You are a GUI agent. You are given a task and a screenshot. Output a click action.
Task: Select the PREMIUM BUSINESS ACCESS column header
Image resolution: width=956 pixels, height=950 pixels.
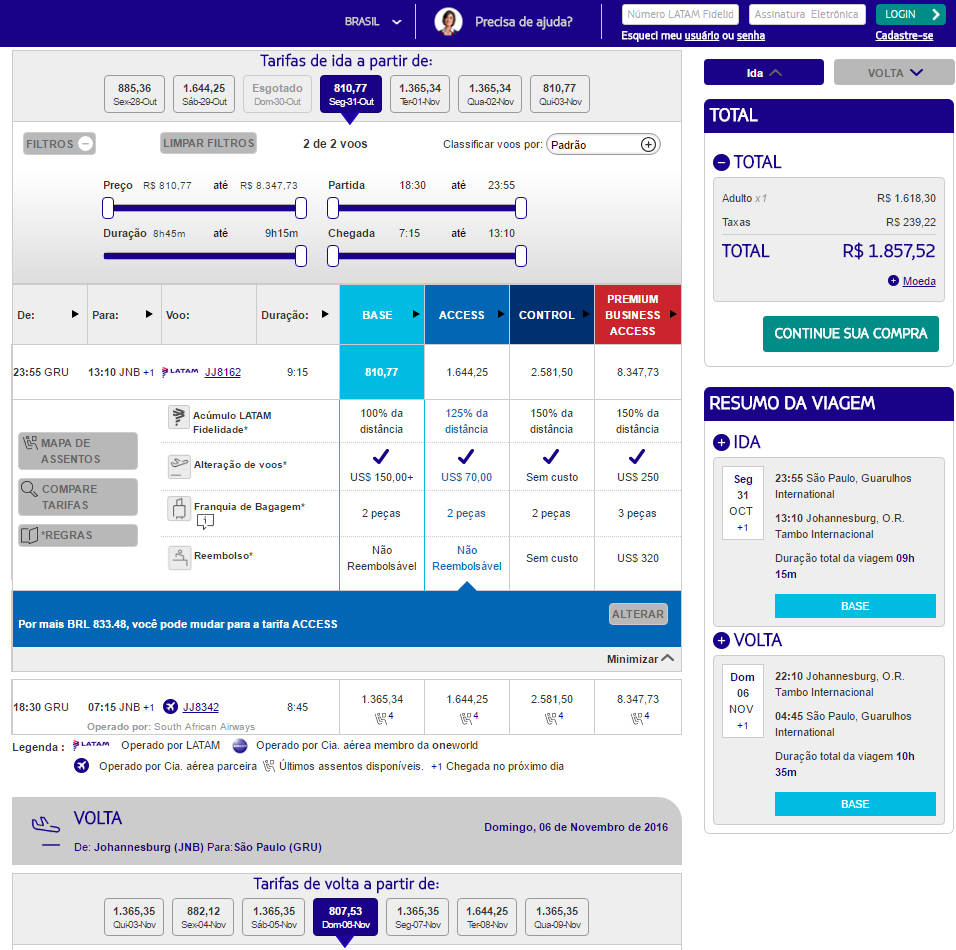[x=638, y=315]
